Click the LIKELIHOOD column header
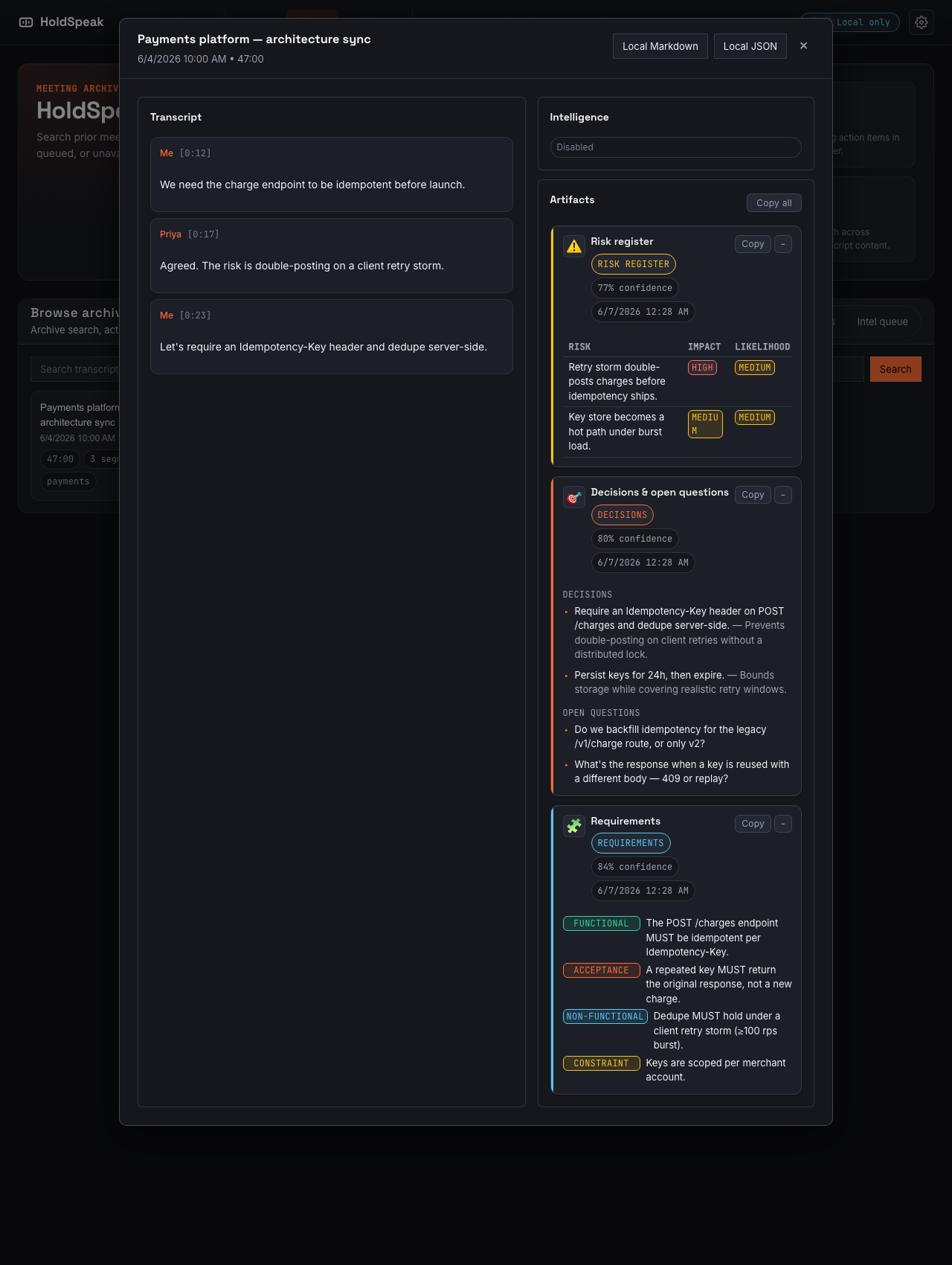This screenshot has height=1265, width=952. coord(762,347)
